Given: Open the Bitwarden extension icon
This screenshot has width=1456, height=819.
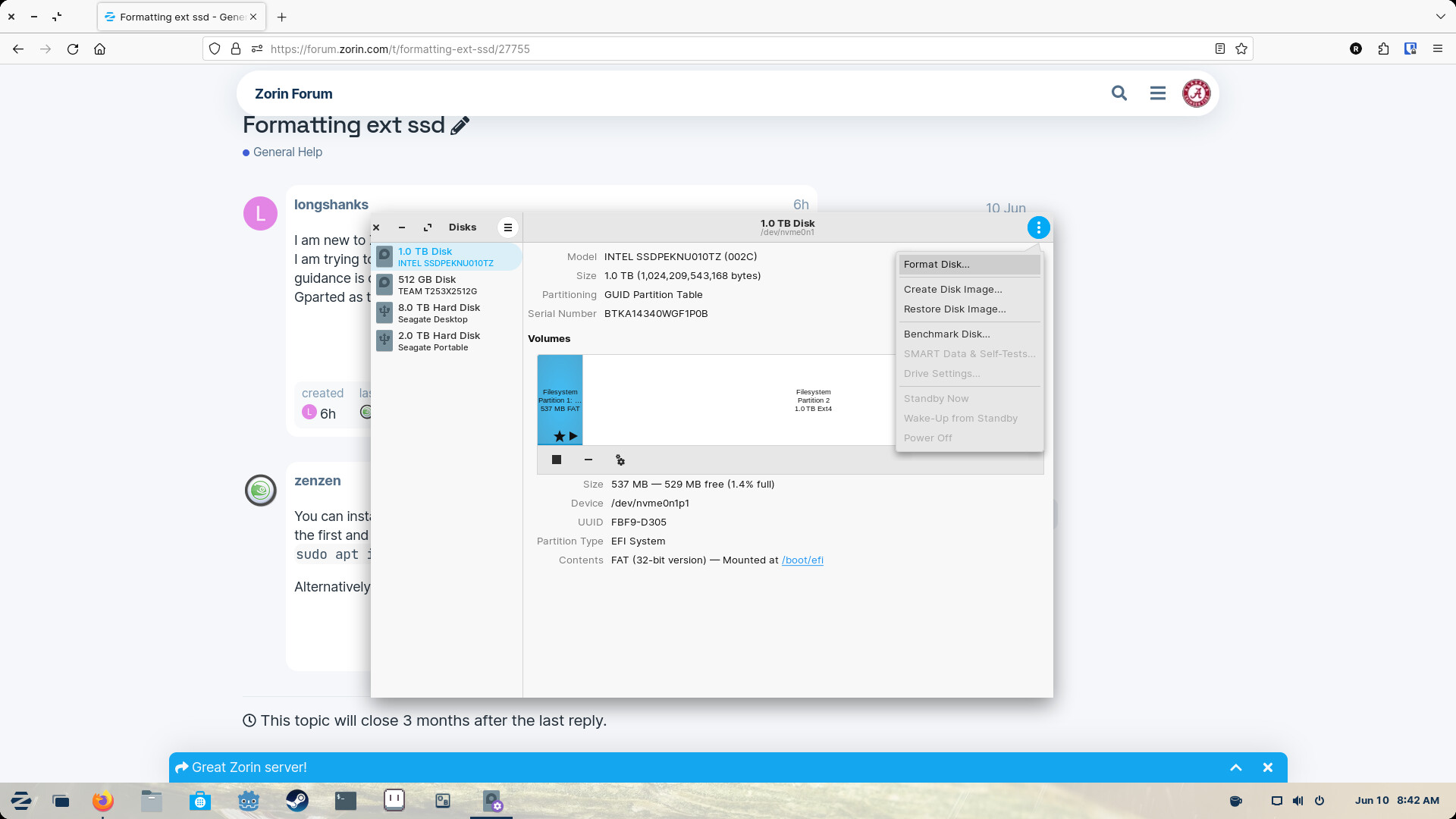Looking at the screenshot, I should pyautogui.click(x=1410, y=49).
